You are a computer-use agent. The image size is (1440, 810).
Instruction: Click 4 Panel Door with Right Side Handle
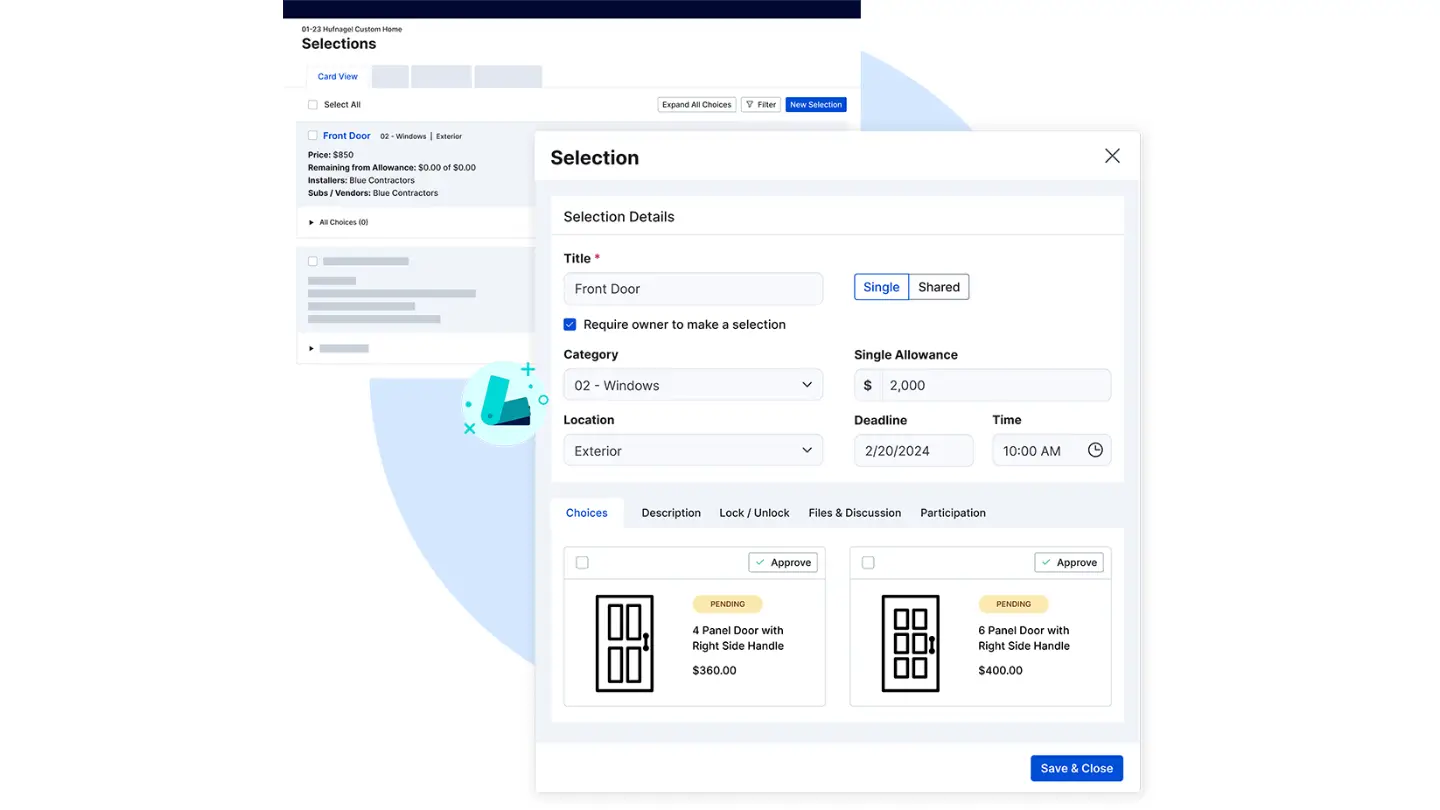738,638
